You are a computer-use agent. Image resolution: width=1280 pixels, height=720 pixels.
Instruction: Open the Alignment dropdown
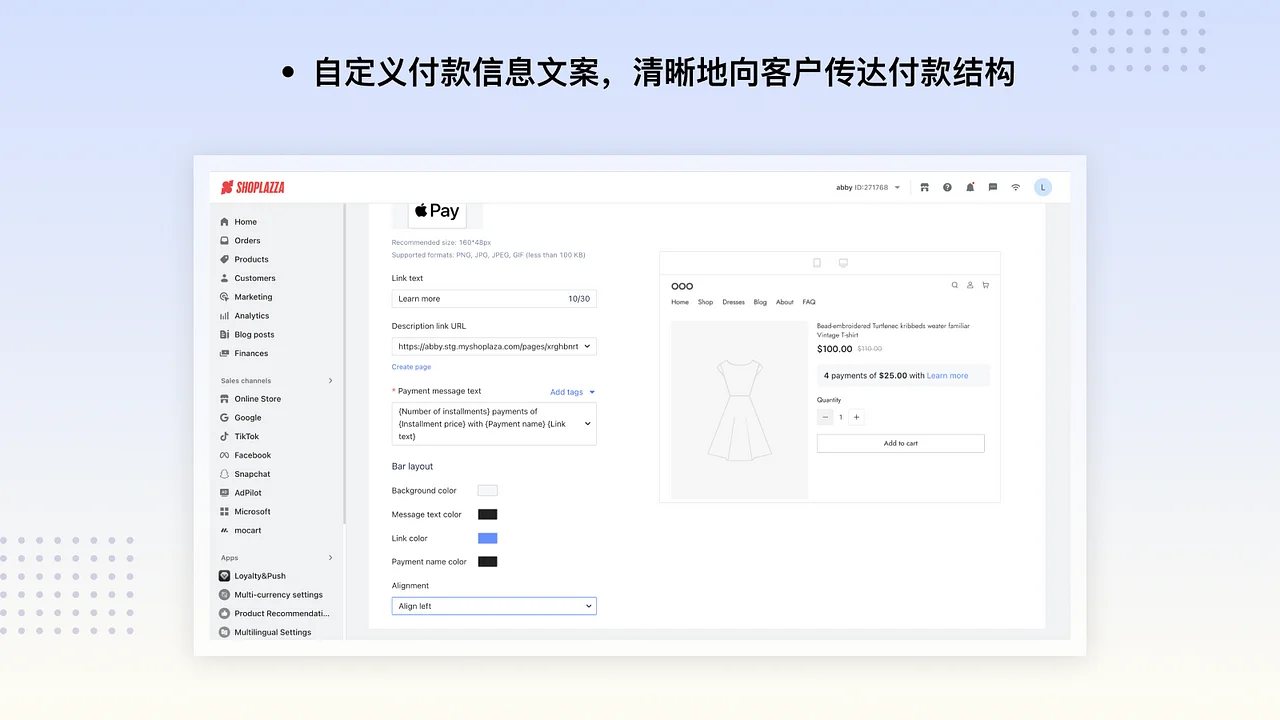coord(493,605)
